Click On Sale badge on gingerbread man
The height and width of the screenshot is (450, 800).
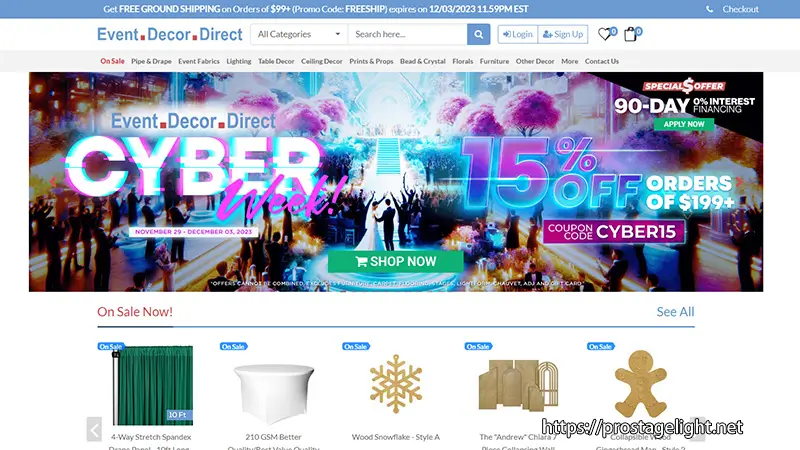coord(601,346)
